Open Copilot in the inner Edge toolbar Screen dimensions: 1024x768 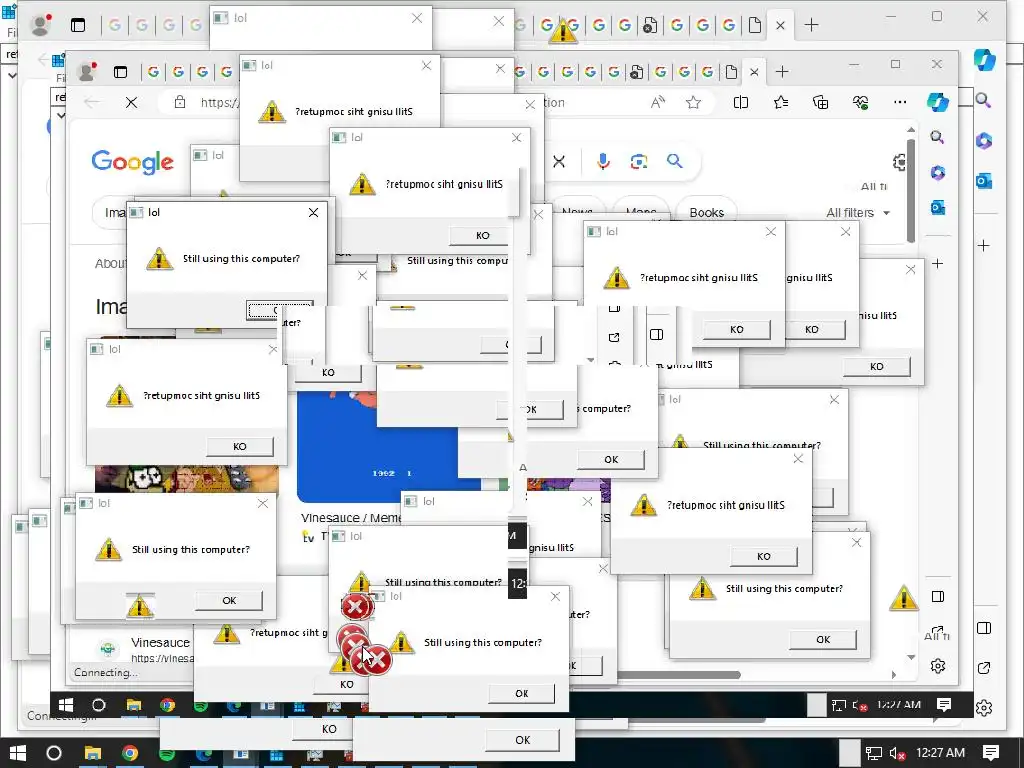937,103
